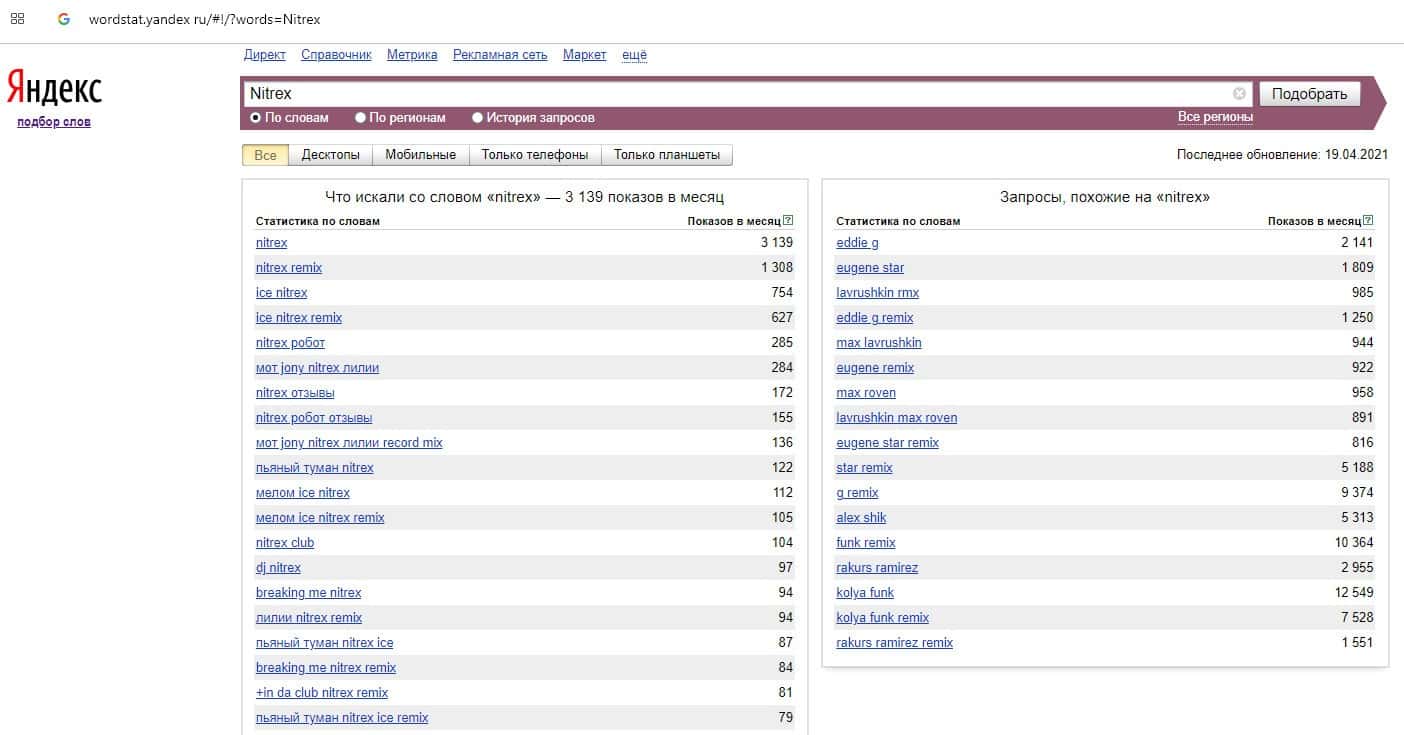1404x735 pixels.
Task: Switch to the 'Мобильные' tab
Action: [x=420, y=155]
